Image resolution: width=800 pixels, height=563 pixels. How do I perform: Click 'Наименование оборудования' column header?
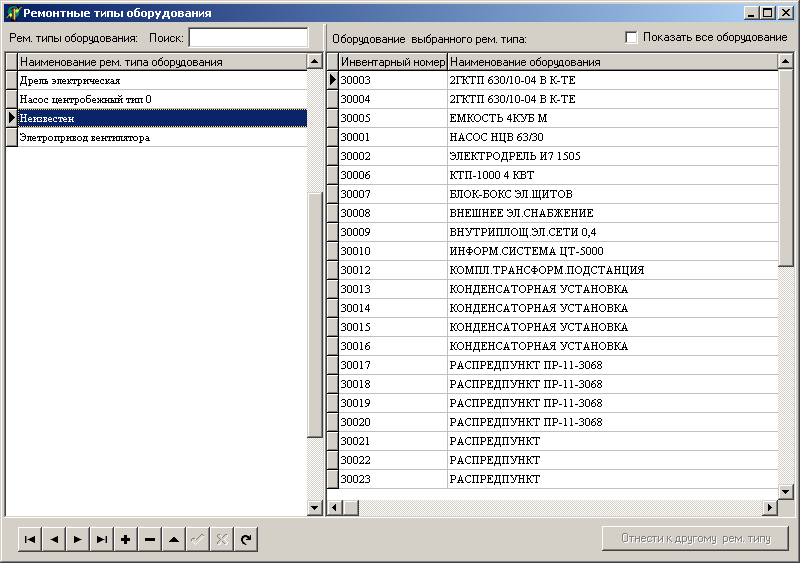[613, 62]
